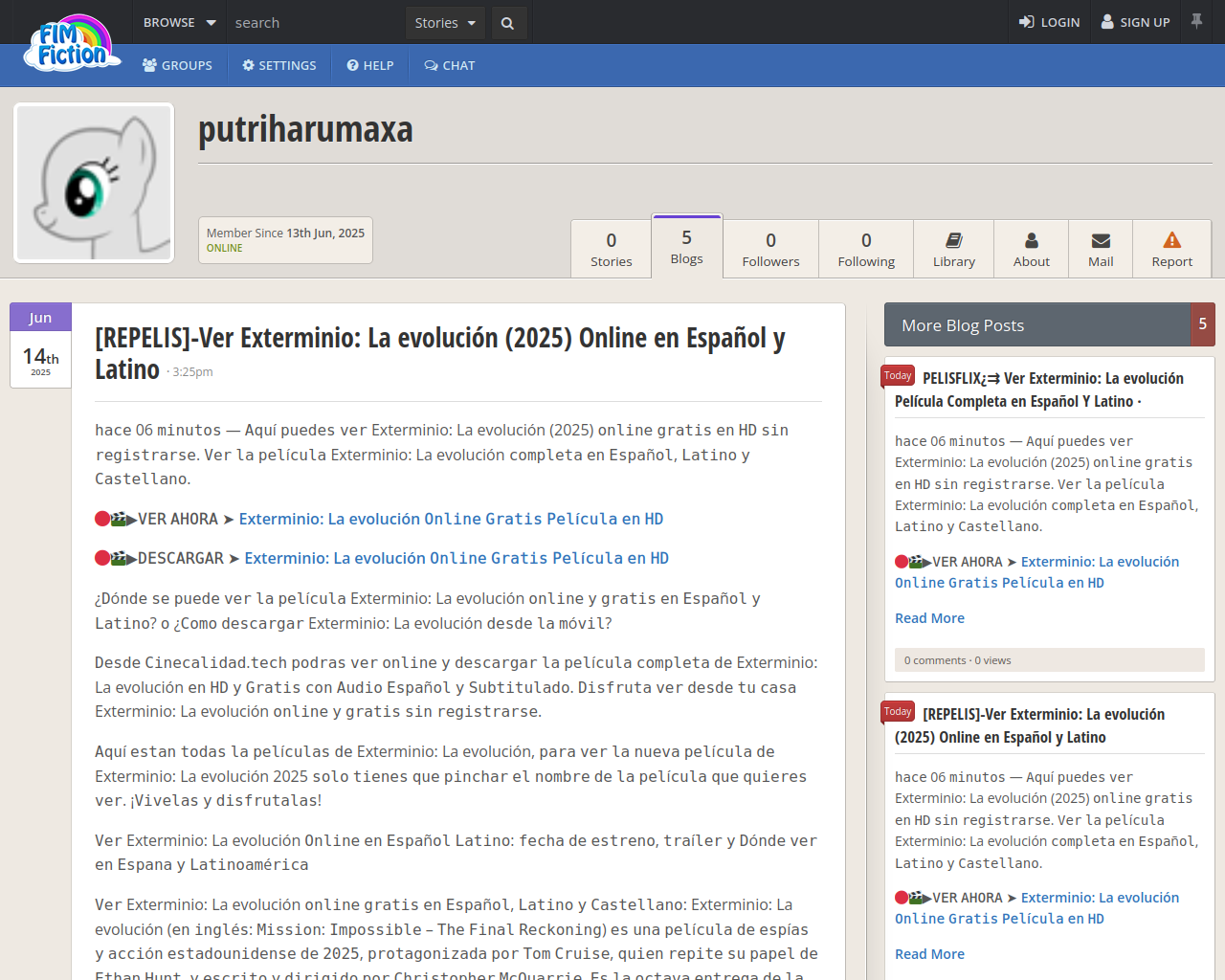The width and height of the screenshot is (1225, 980).
Task: Open the Login link
Action: pos(1049,22)
